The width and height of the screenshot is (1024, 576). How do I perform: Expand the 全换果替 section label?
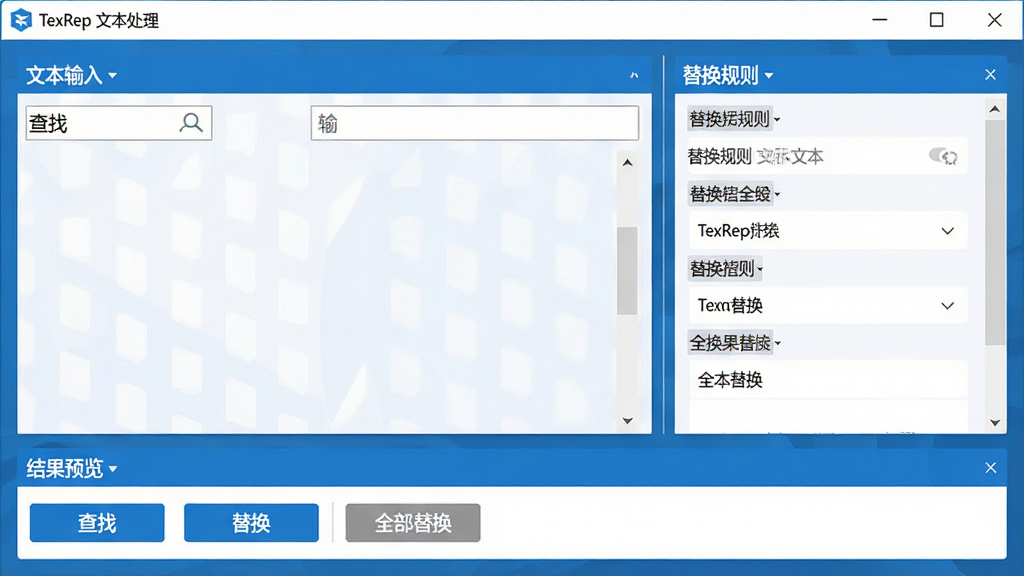pyautogui.click(x=734, y=343)
